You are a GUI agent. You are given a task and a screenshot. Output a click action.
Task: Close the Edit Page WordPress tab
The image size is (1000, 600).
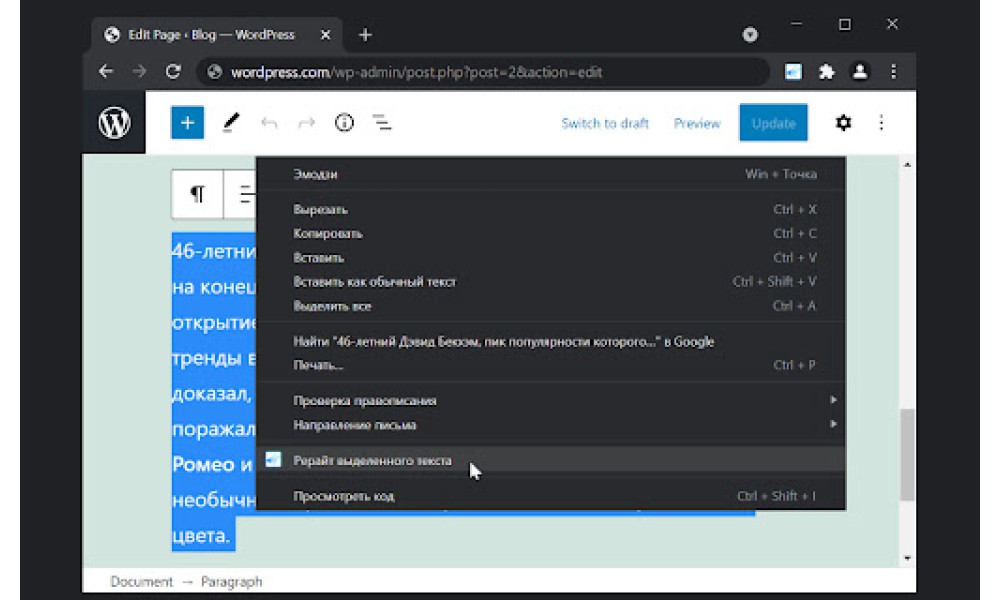pyautogui.click(x=325, y=34)
